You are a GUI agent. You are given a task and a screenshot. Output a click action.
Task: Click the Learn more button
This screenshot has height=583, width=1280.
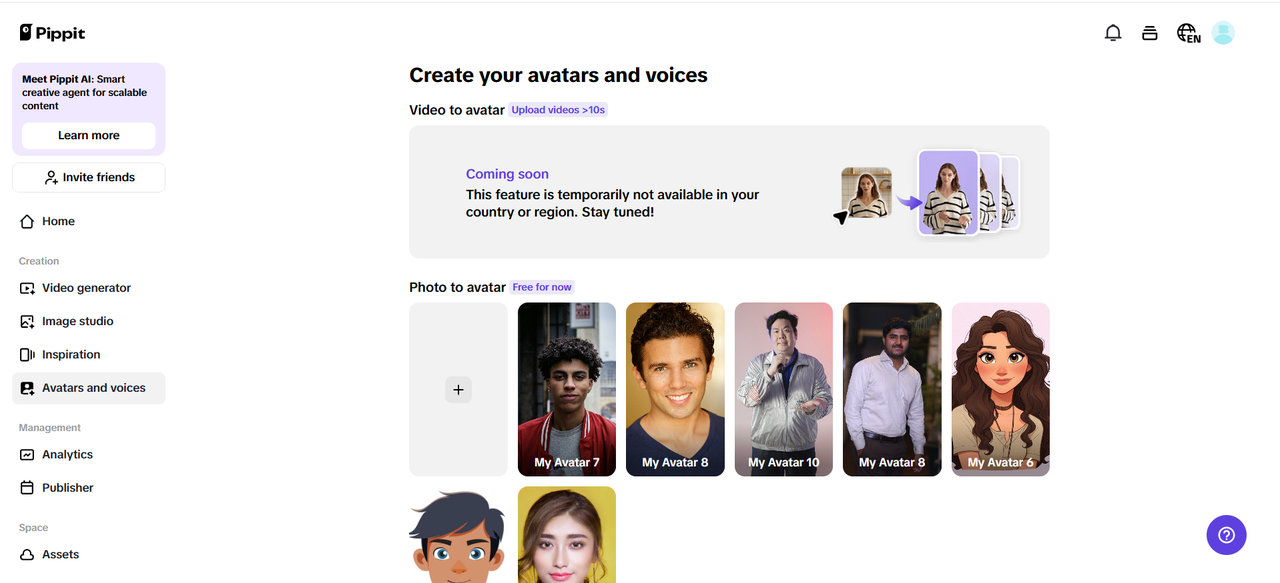88,136
